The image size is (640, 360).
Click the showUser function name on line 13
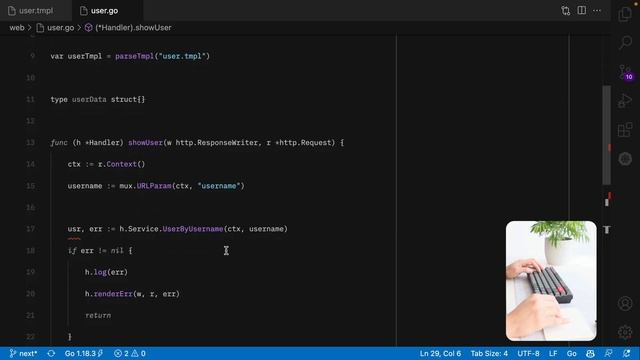pos(145,143)
